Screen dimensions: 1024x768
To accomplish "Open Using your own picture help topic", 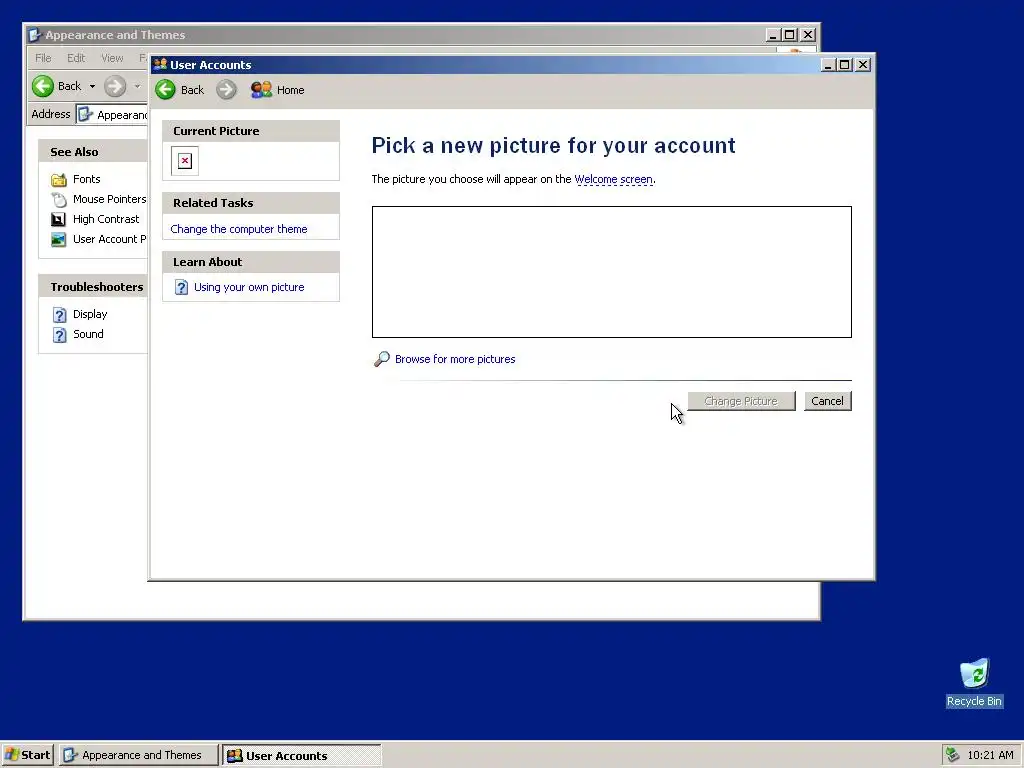I will point(249,287).
